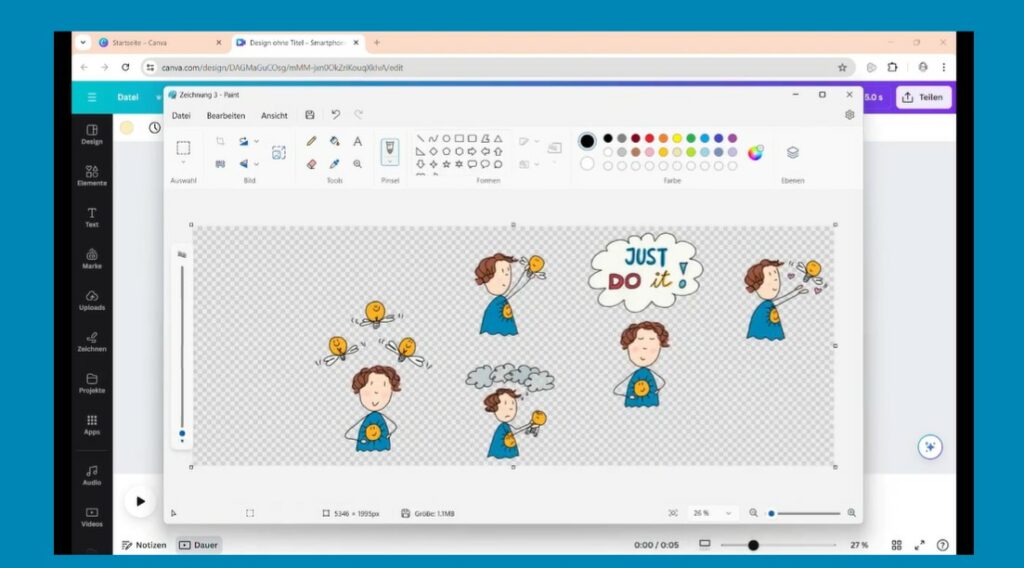Select the Pencil tool in Paint
This screenshot has height=568, width=1024.
click(311, 141)
